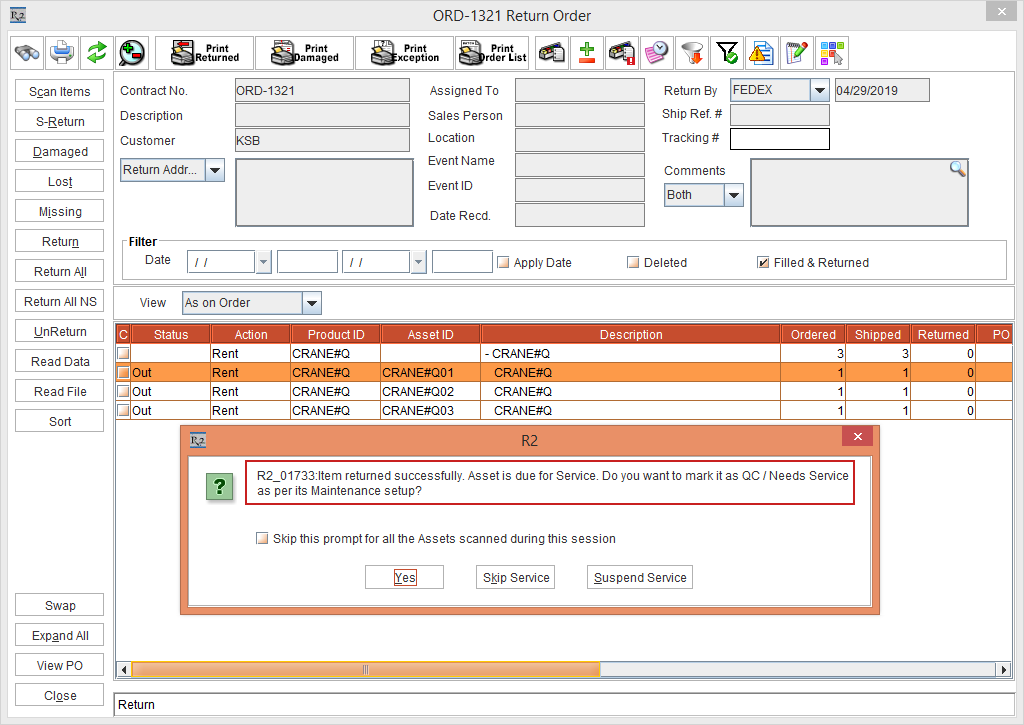Click the printer icon in toolbar
1024x725 pixels.
(x=62, y=52)
